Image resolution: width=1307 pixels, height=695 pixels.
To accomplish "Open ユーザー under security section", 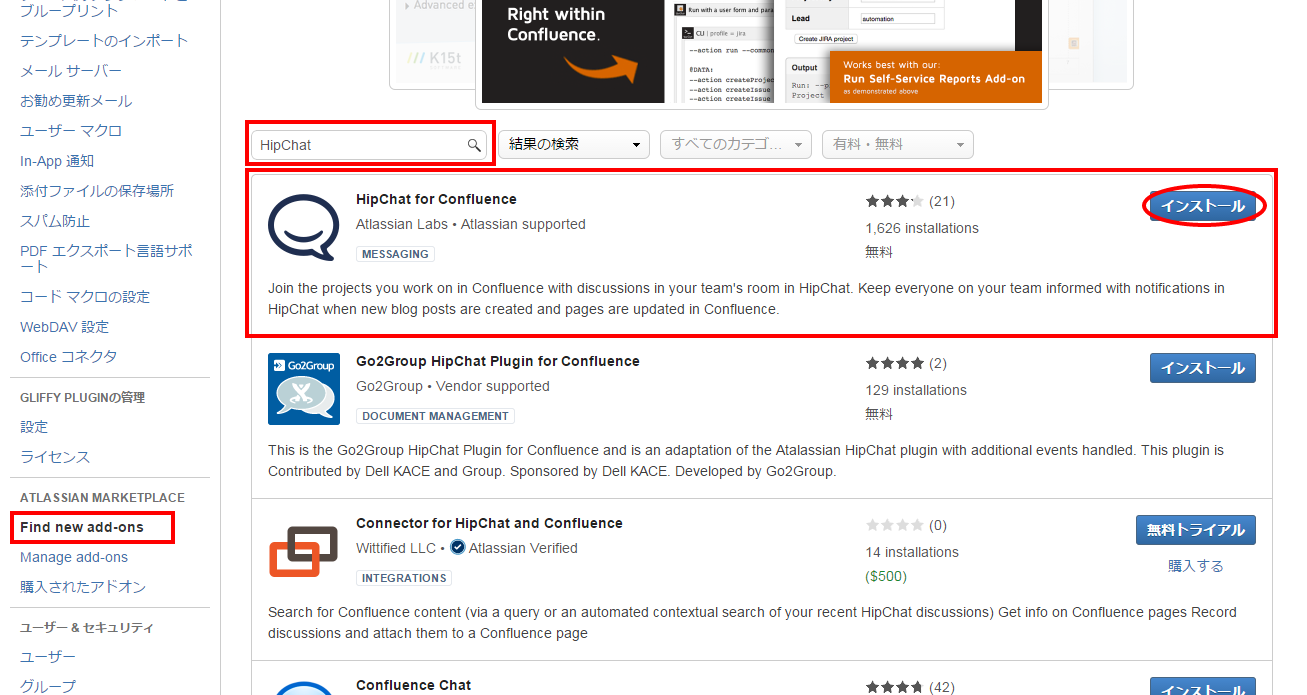I will (x=48, y=657).
